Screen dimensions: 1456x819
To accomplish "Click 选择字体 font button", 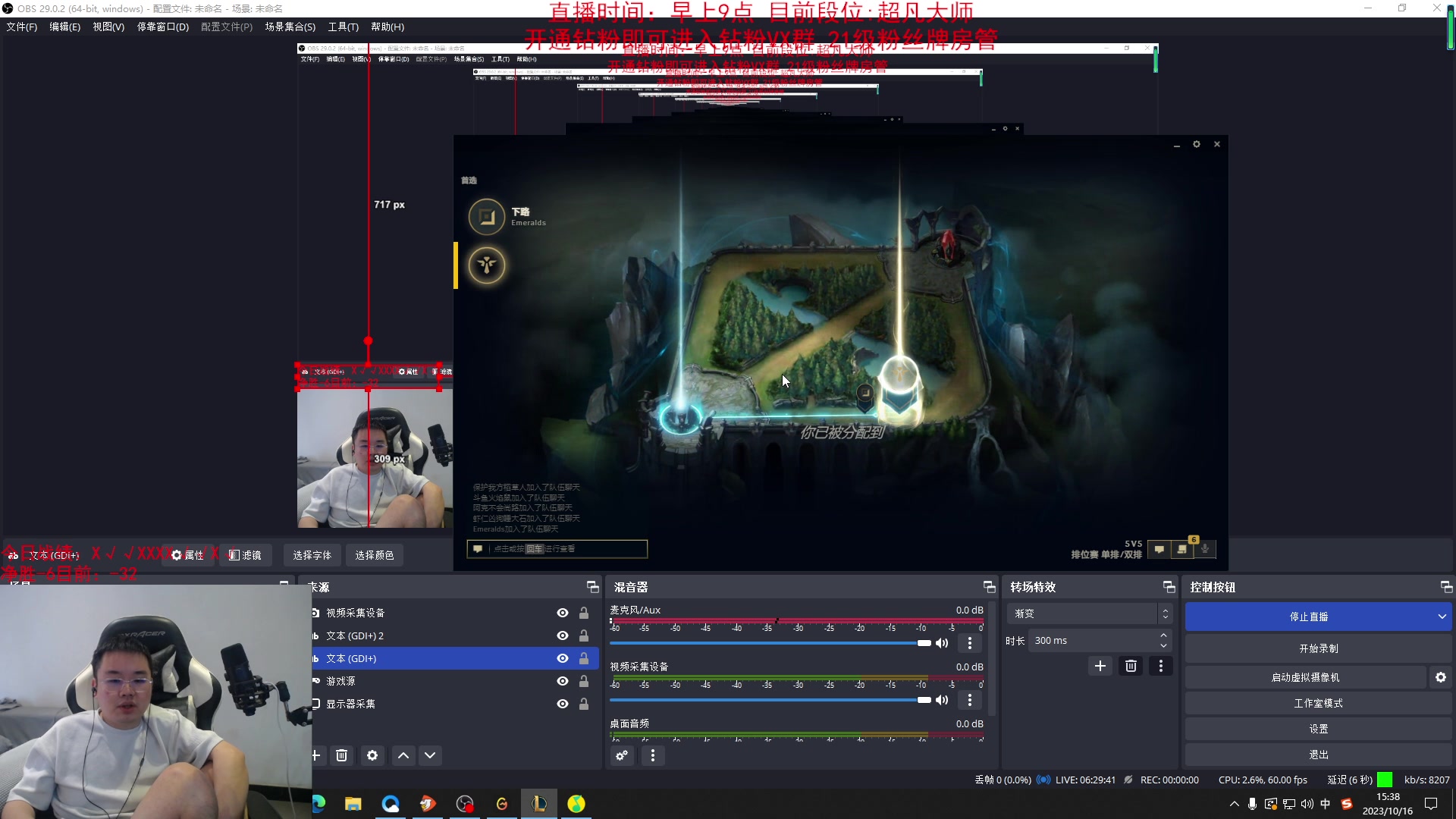I will pos(312,555).
